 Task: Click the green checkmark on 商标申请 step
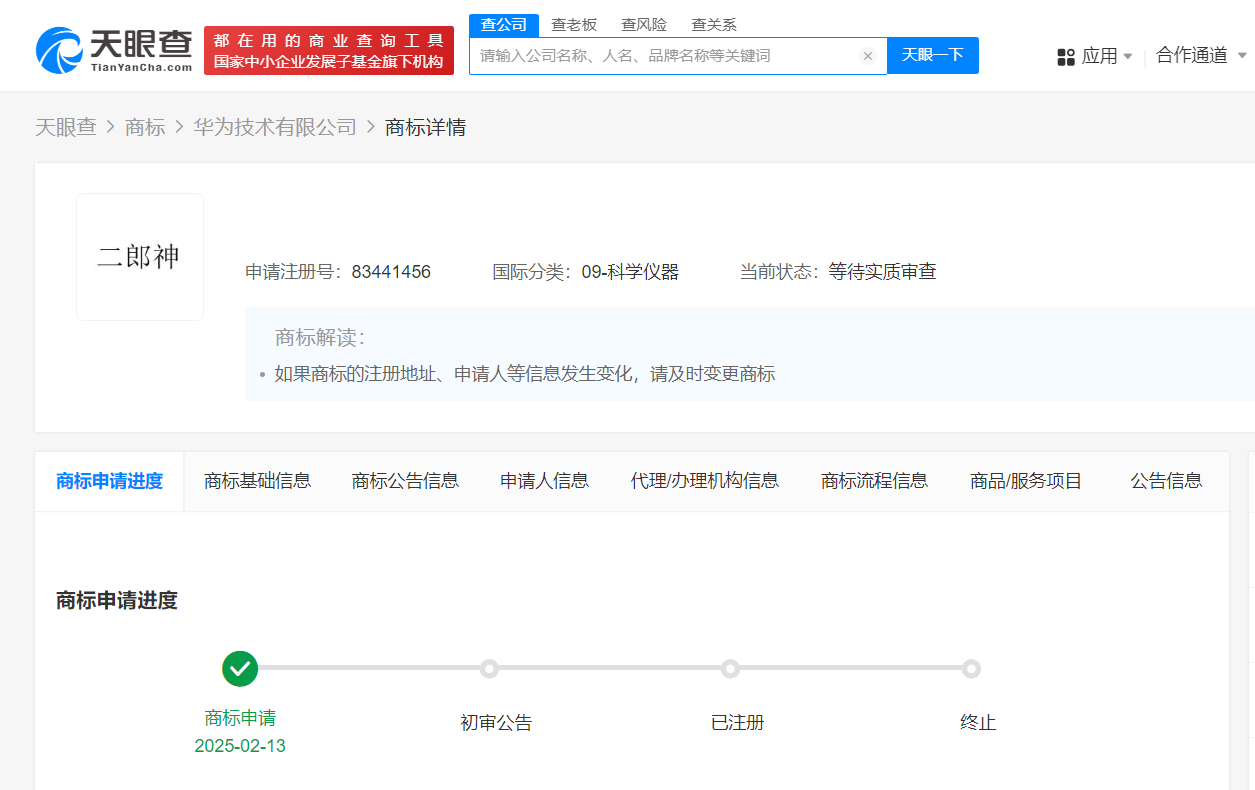239,668
